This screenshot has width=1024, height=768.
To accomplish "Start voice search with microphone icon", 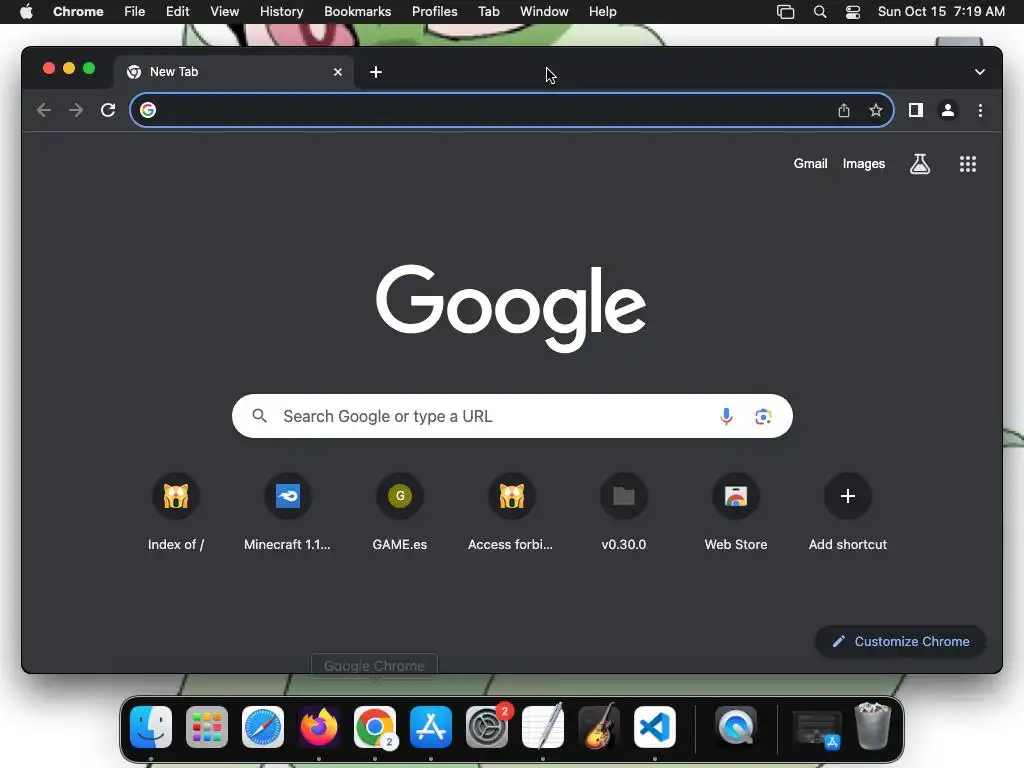I will pyautogui.click(x=726, y=416).
